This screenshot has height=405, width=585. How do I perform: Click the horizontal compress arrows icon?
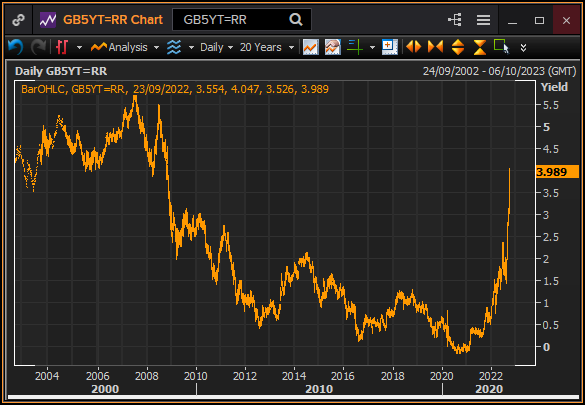435,47
